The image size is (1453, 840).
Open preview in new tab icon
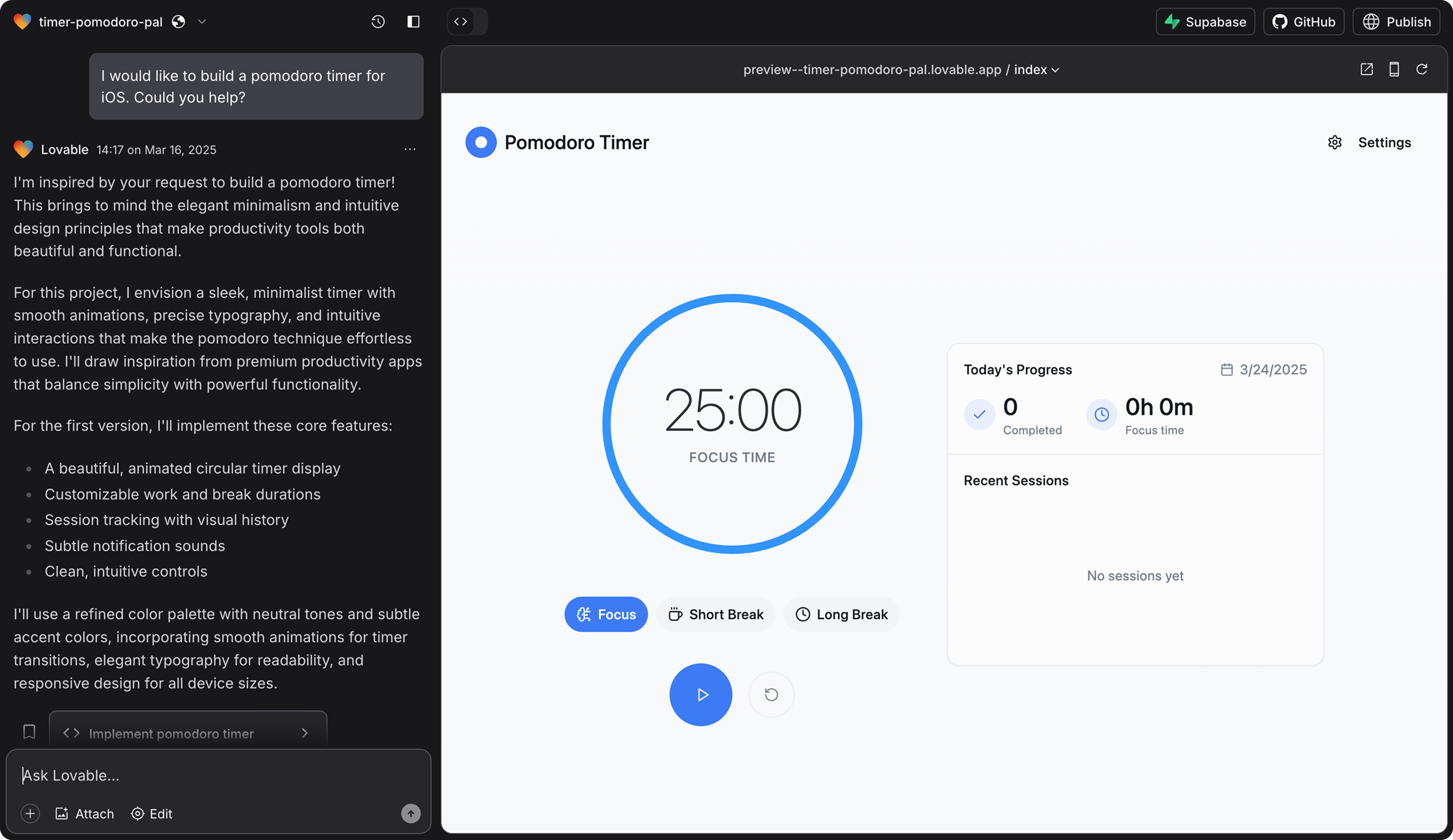click(x=1367, y=69)
